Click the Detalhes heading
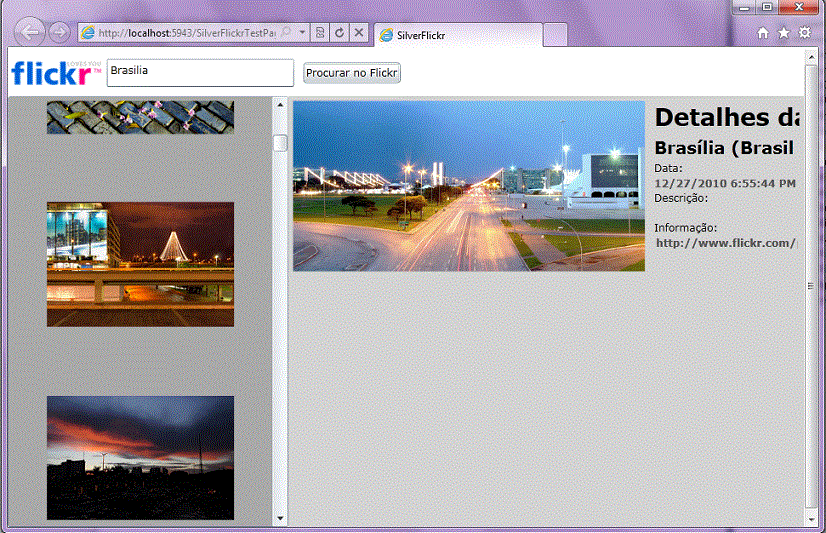 pos(726,117)
